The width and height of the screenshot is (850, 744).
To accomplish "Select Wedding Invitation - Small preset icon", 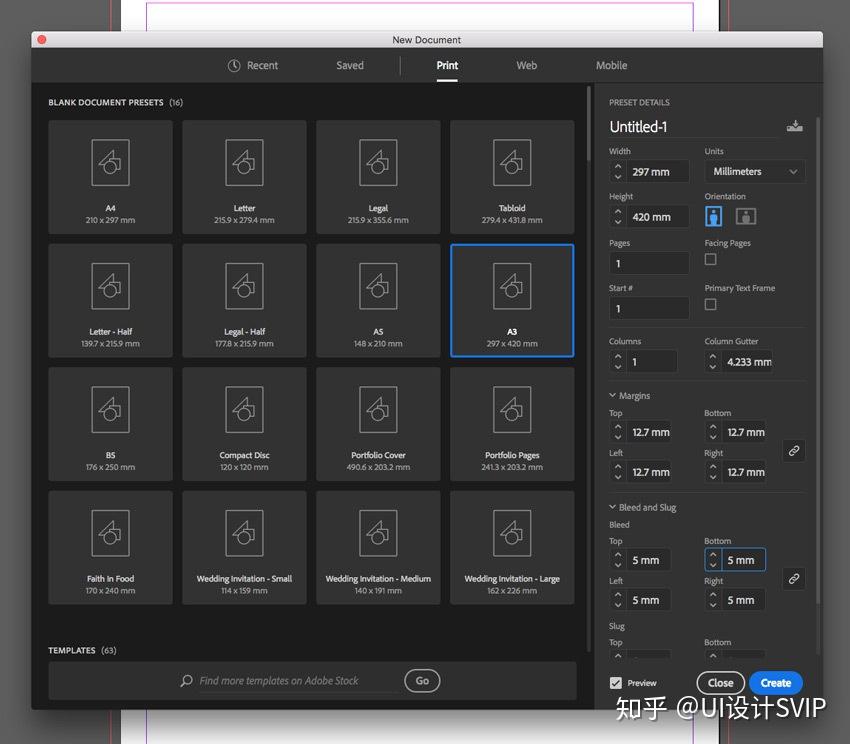I will click(244, 533).
